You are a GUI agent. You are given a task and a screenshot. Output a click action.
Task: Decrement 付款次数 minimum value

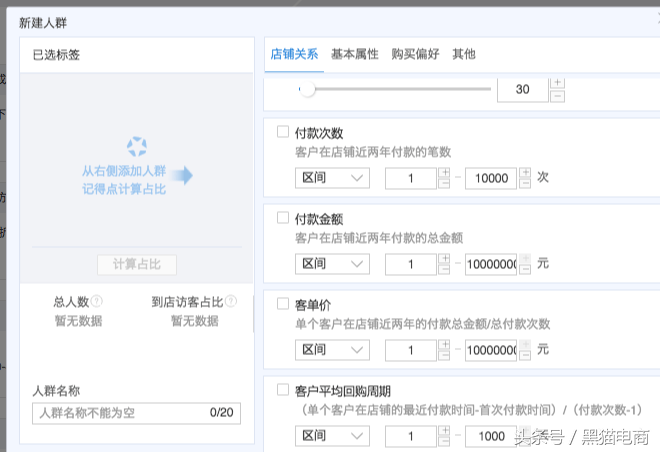(x=444, y=183)
